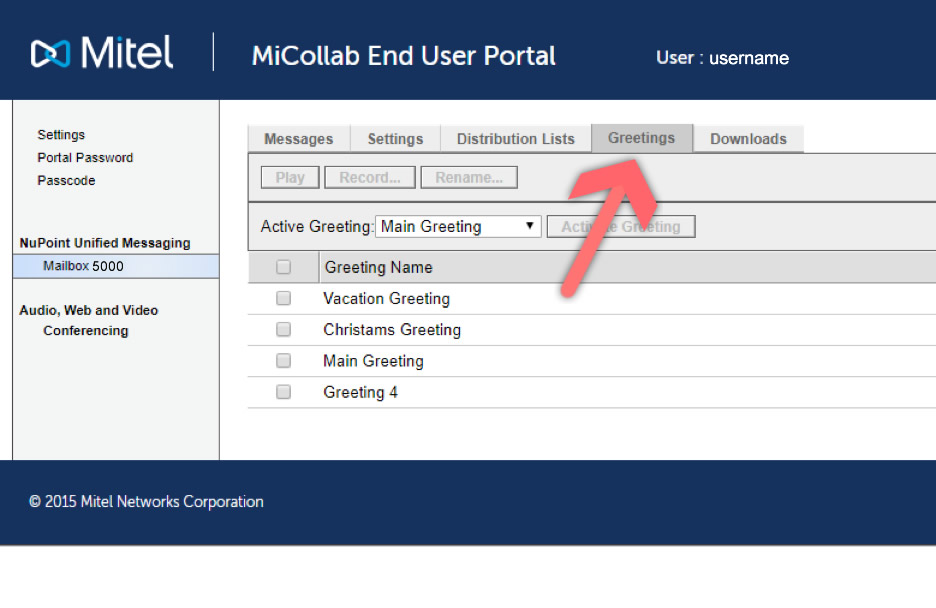Screen dimensions: 936x608
Task: Click the NuPoint Unified Messaging heading
Action: tap(105, 243)
